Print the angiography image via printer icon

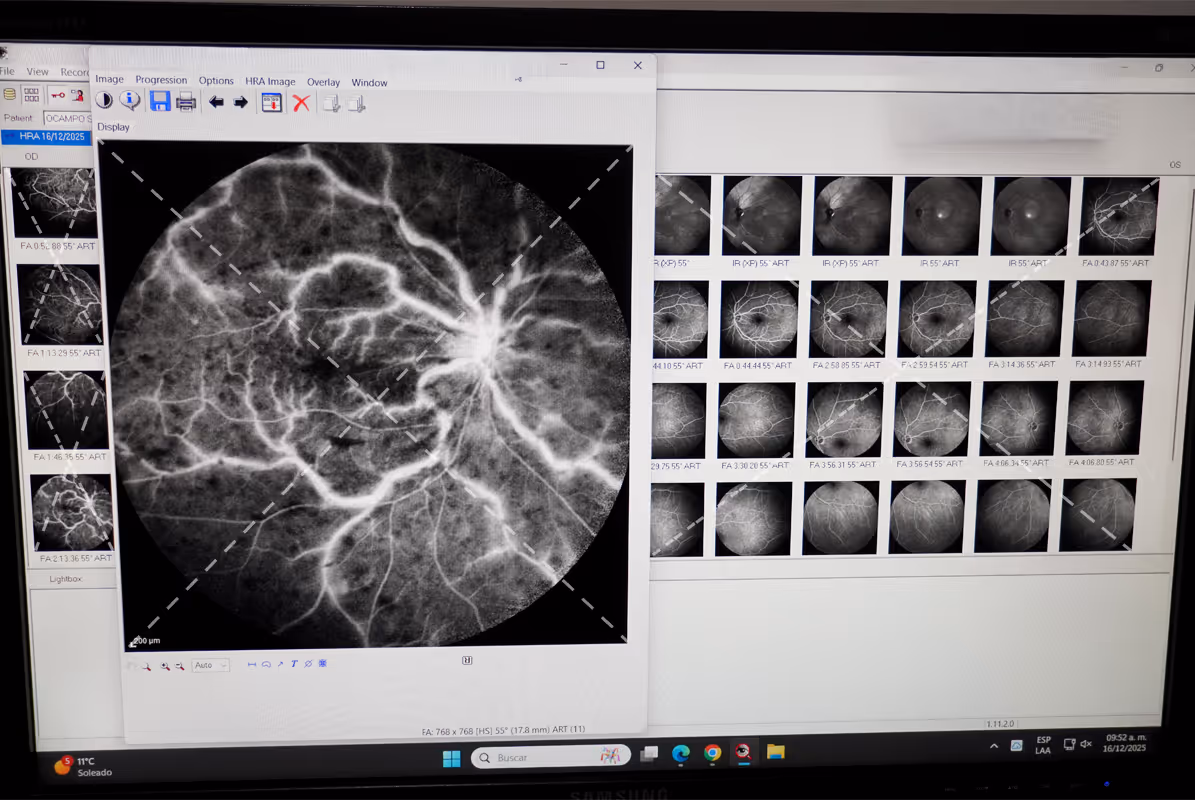(x=186, y=102)
